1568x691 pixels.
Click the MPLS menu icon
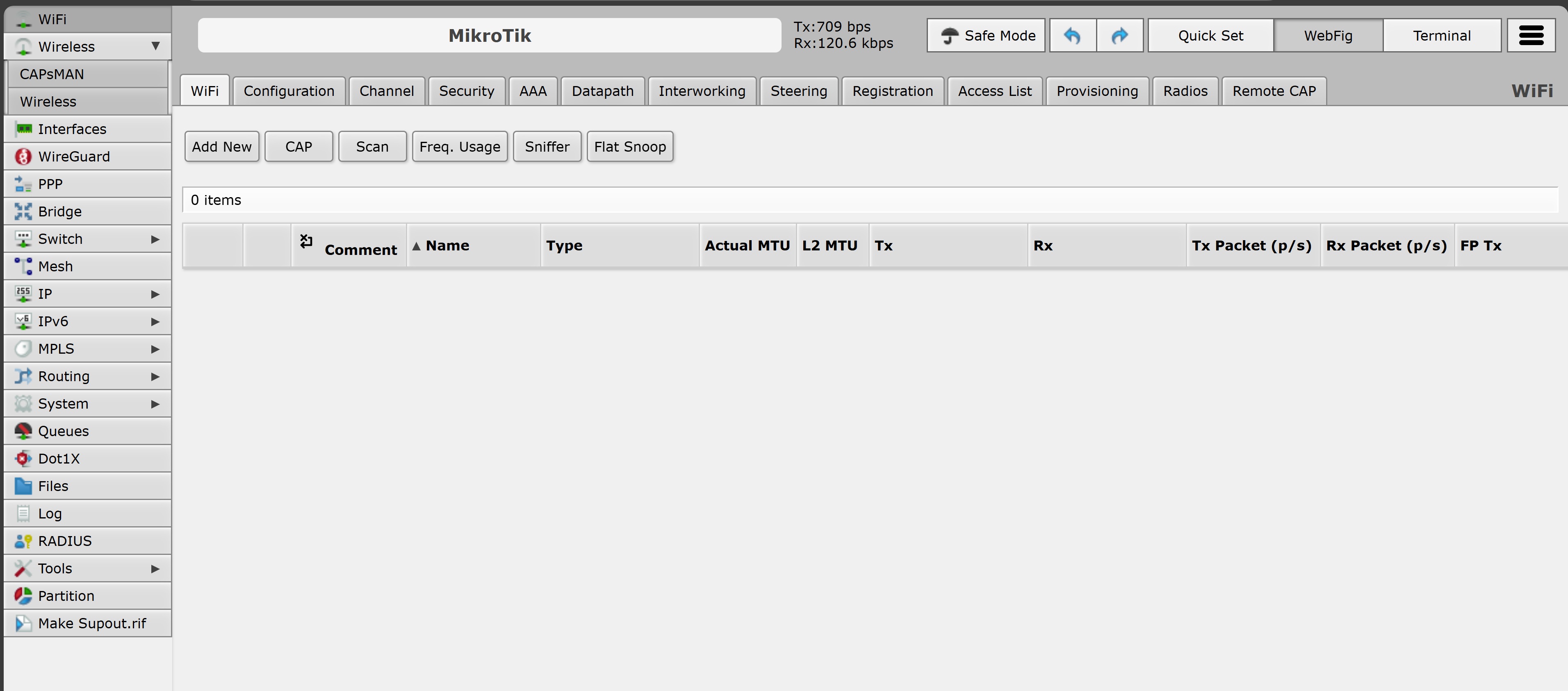click(23, 348)
